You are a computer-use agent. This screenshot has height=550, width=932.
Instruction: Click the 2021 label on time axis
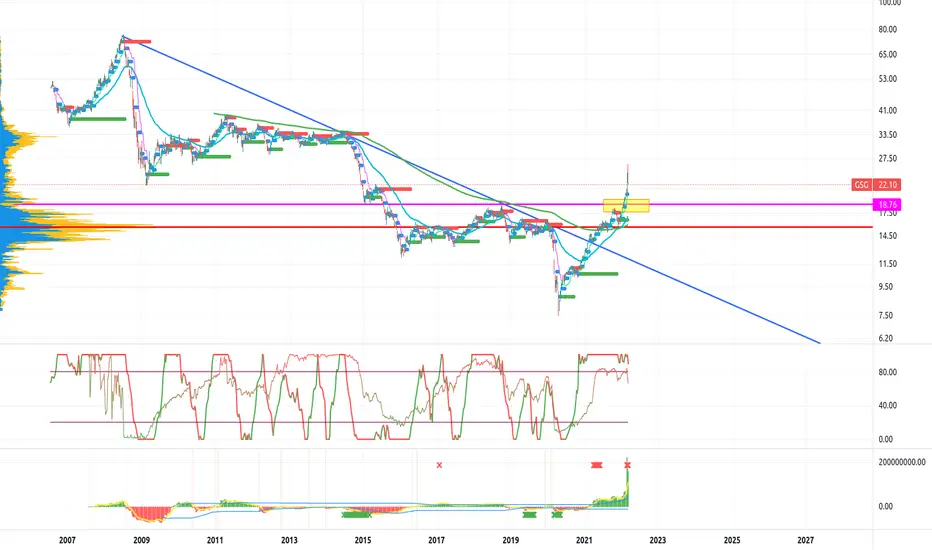coord(584,540)
